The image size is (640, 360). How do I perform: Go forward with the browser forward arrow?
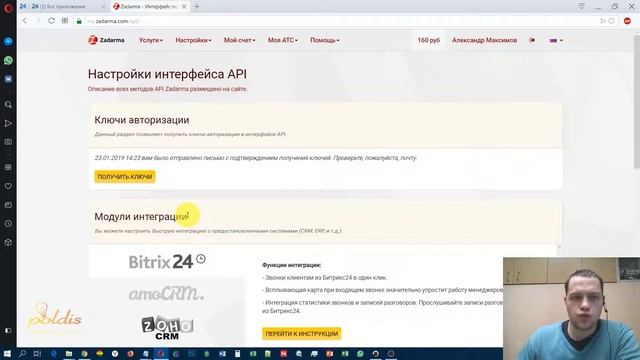(38, 21)
